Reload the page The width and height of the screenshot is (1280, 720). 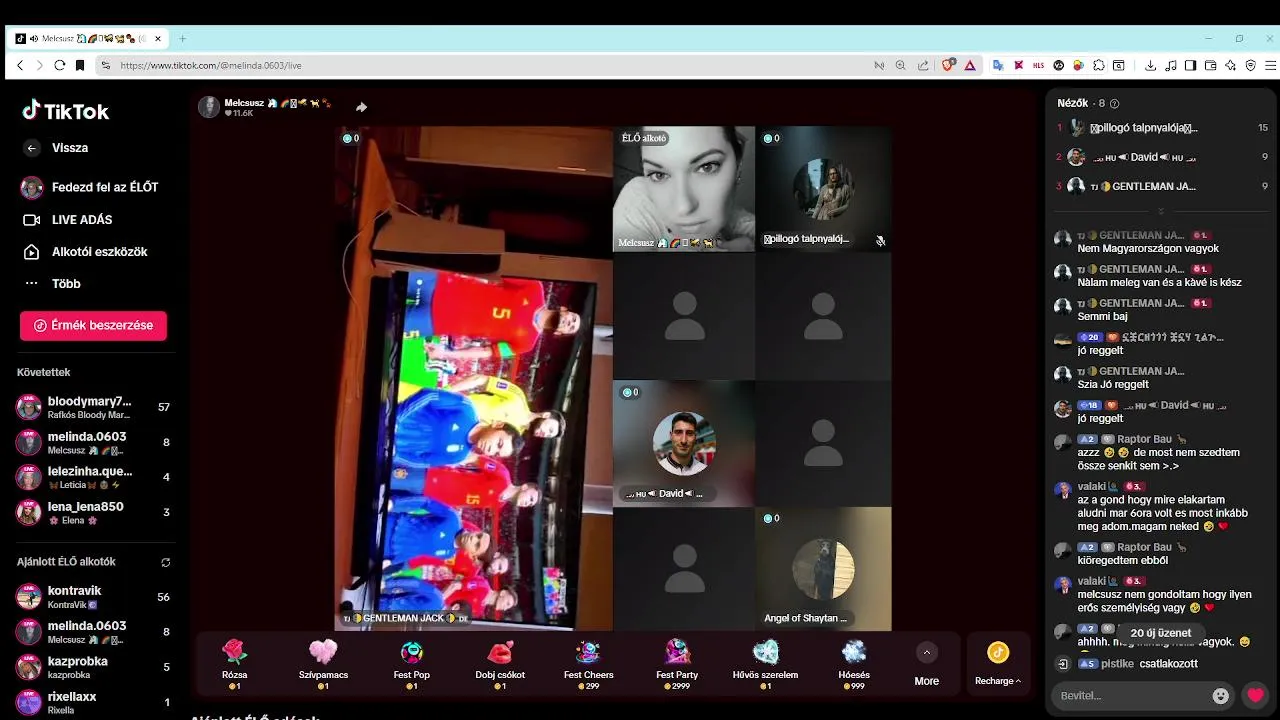click(x=60, y=65)
